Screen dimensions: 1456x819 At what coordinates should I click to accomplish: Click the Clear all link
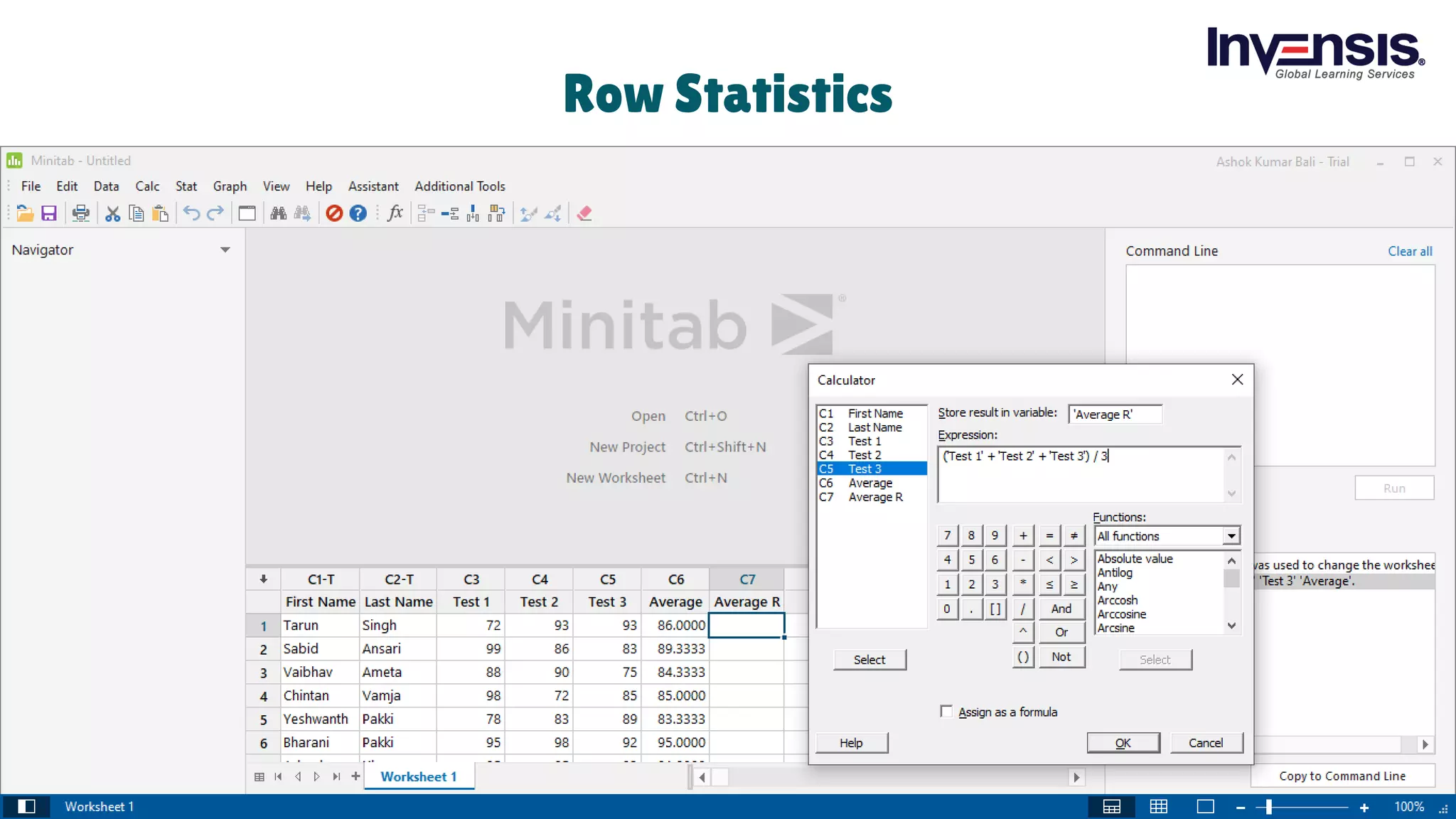tap(1410, 252)
